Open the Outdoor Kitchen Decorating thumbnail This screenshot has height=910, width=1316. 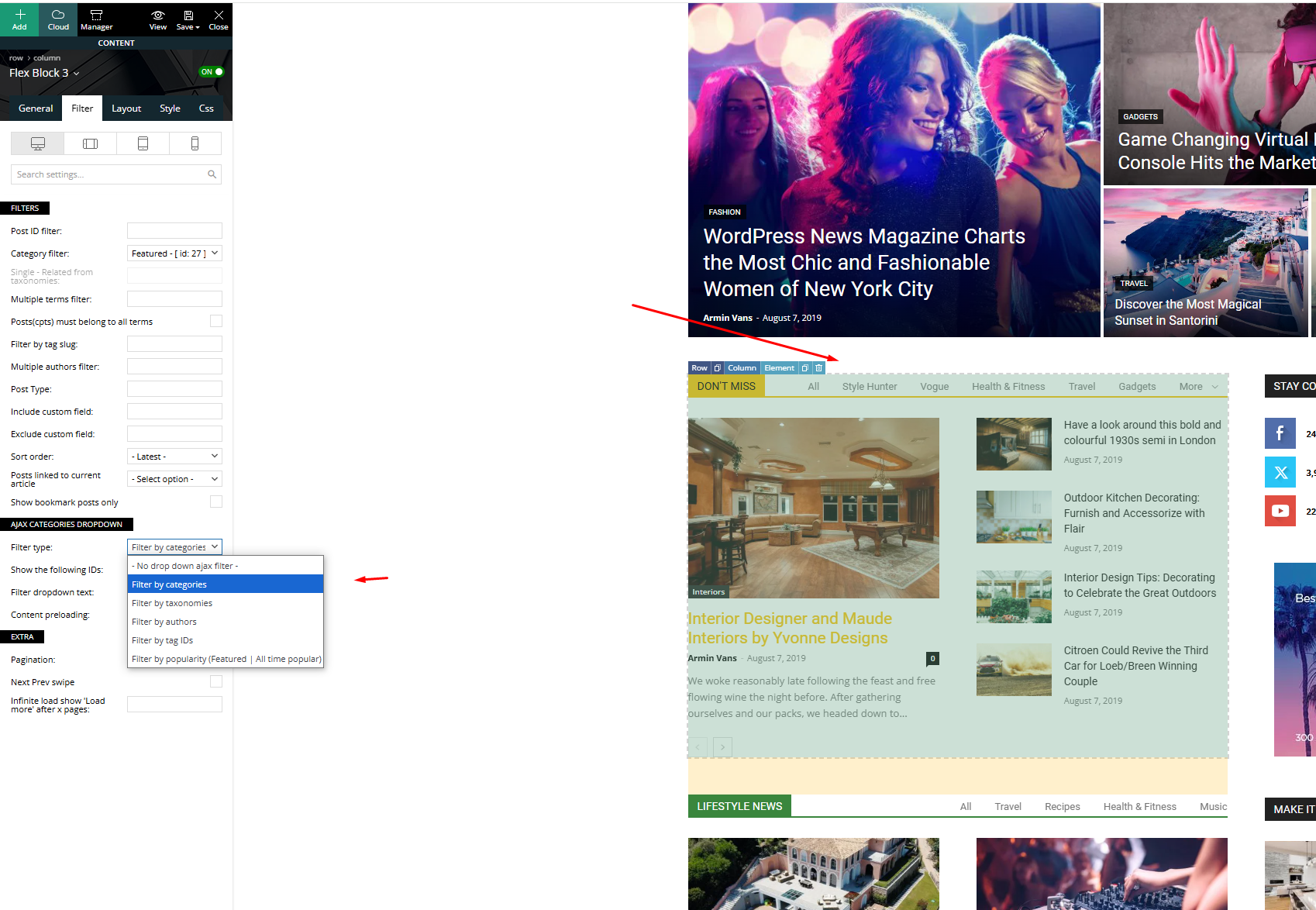coord(1014,517)
